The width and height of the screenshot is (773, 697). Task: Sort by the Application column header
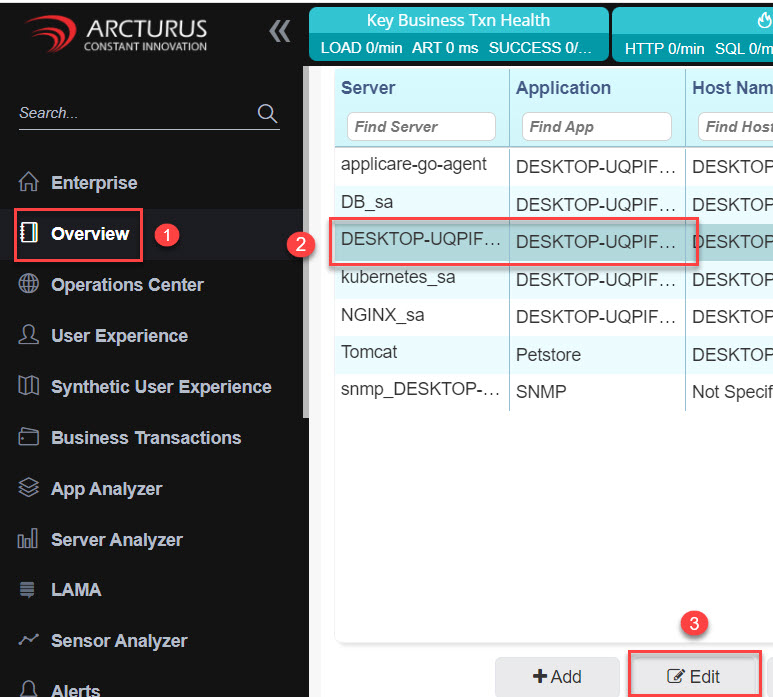tap(563, 88)
